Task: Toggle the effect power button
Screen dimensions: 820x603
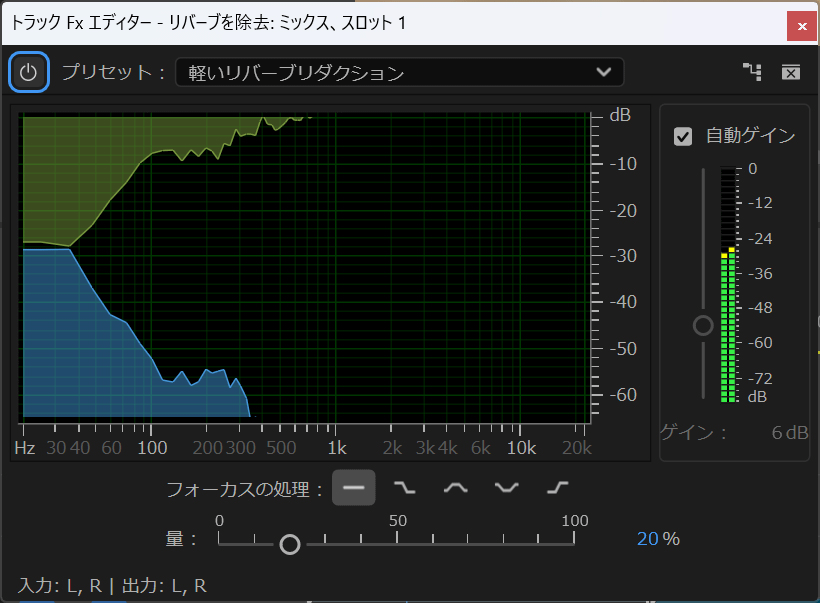Action: [x=28, y=72]
